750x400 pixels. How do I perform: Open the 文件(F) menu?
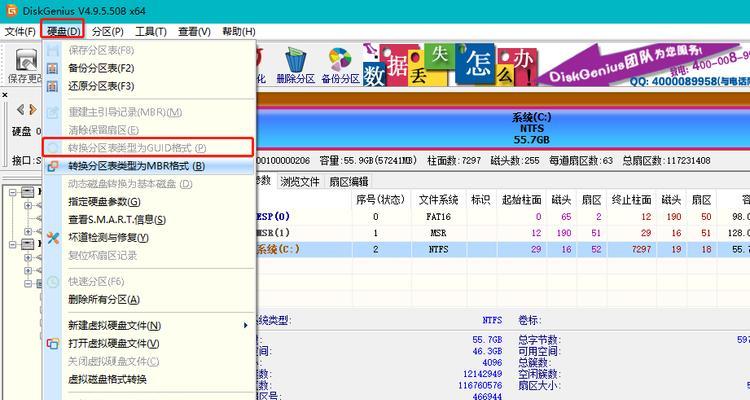(x=20, y=32)
